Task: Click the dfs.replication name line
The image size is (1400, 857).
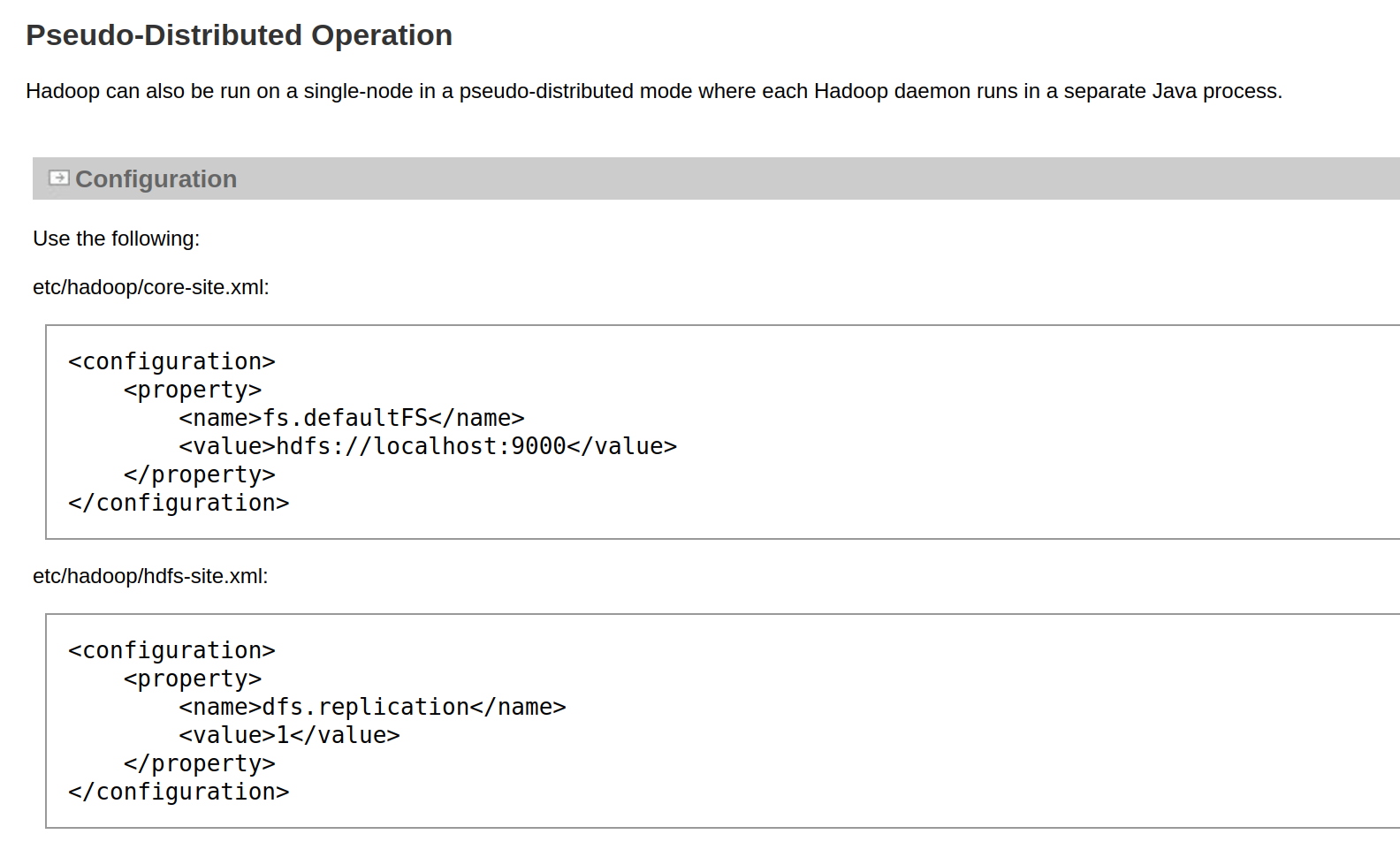Action: pyautogui.click(x=371, y=707)
